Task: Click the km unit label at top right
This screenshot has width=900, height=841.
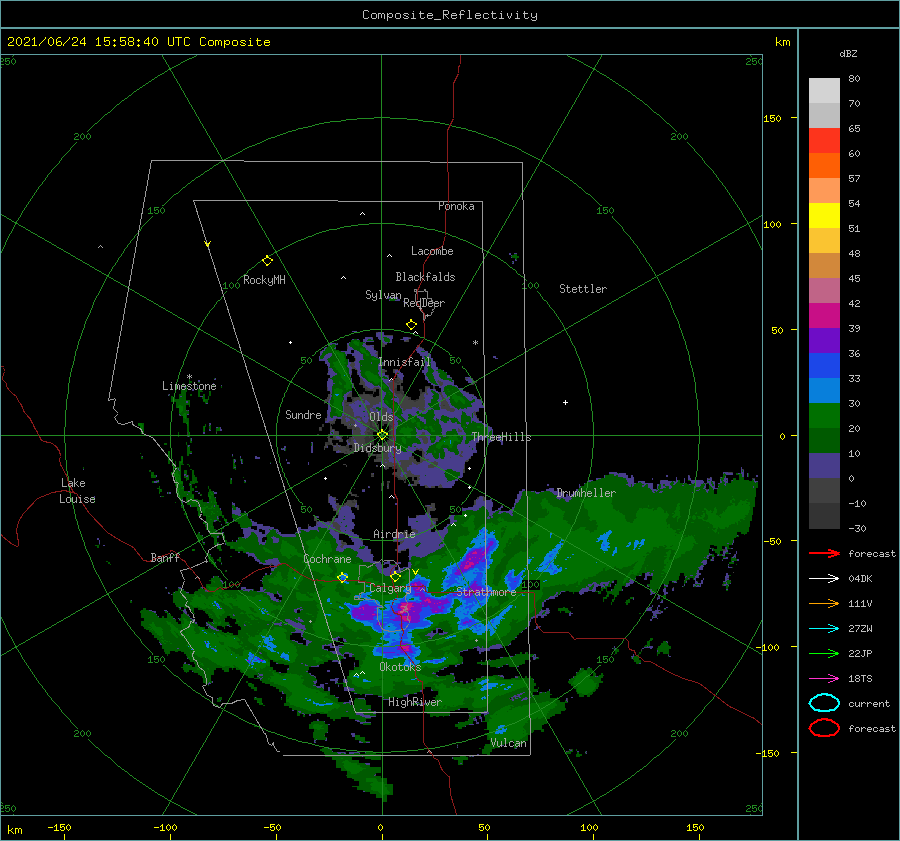Action: click(x=782, y=42)
